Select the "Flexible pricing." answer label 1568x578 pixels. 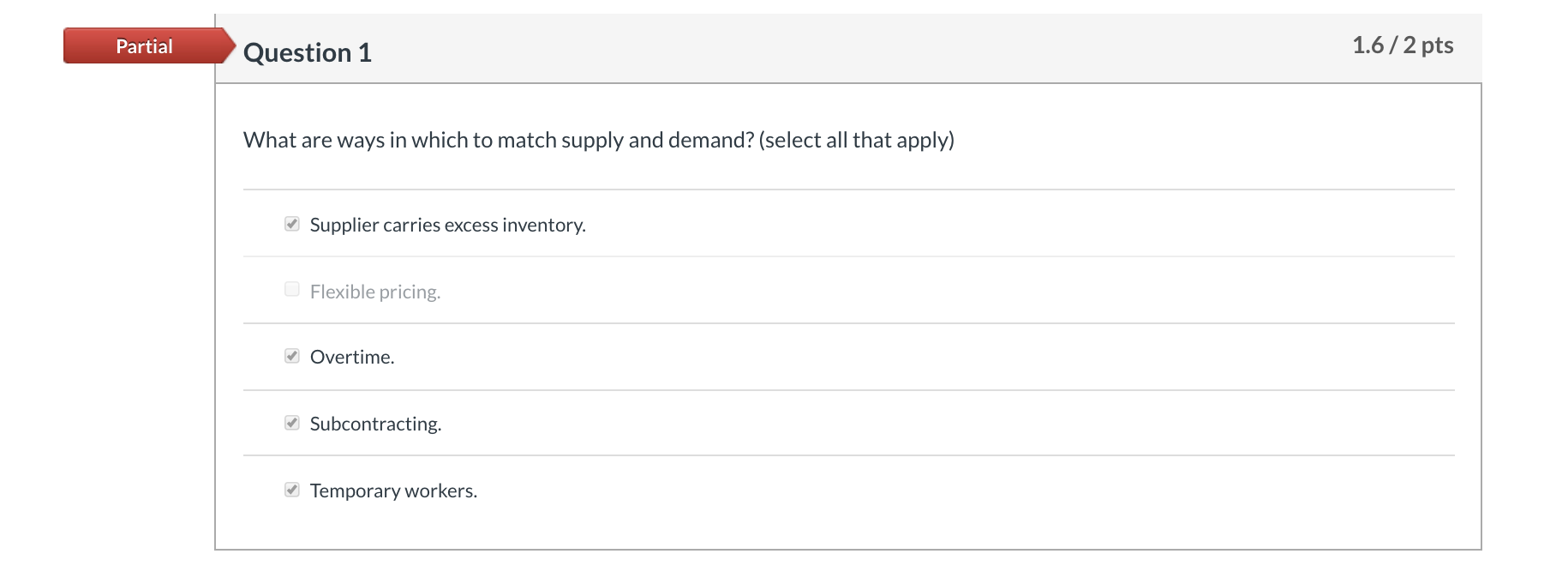click(375, 292)
